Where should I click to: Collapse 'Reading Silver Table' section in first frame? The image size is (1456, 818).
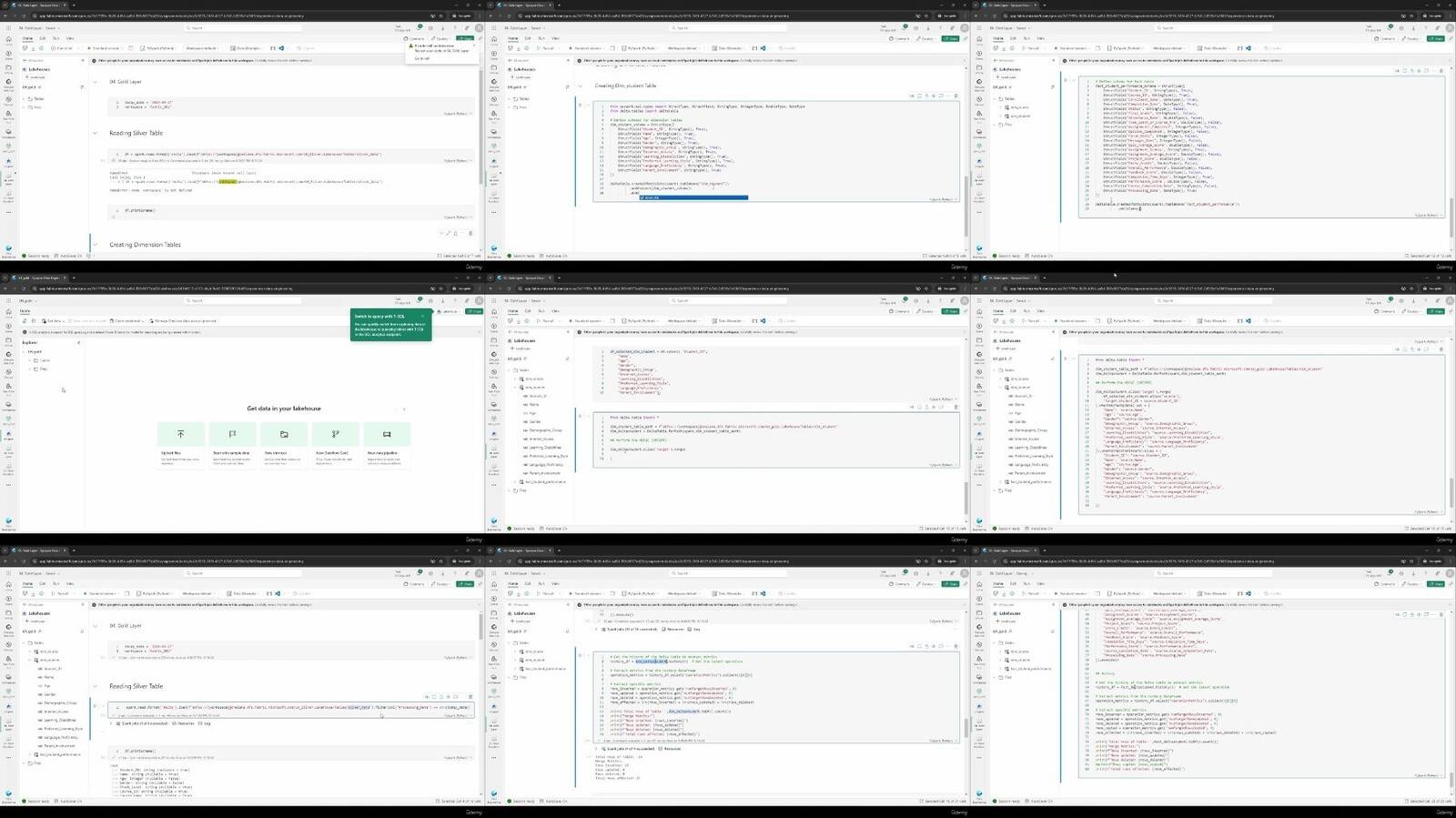pyautogui.click(x=95, y=133)
